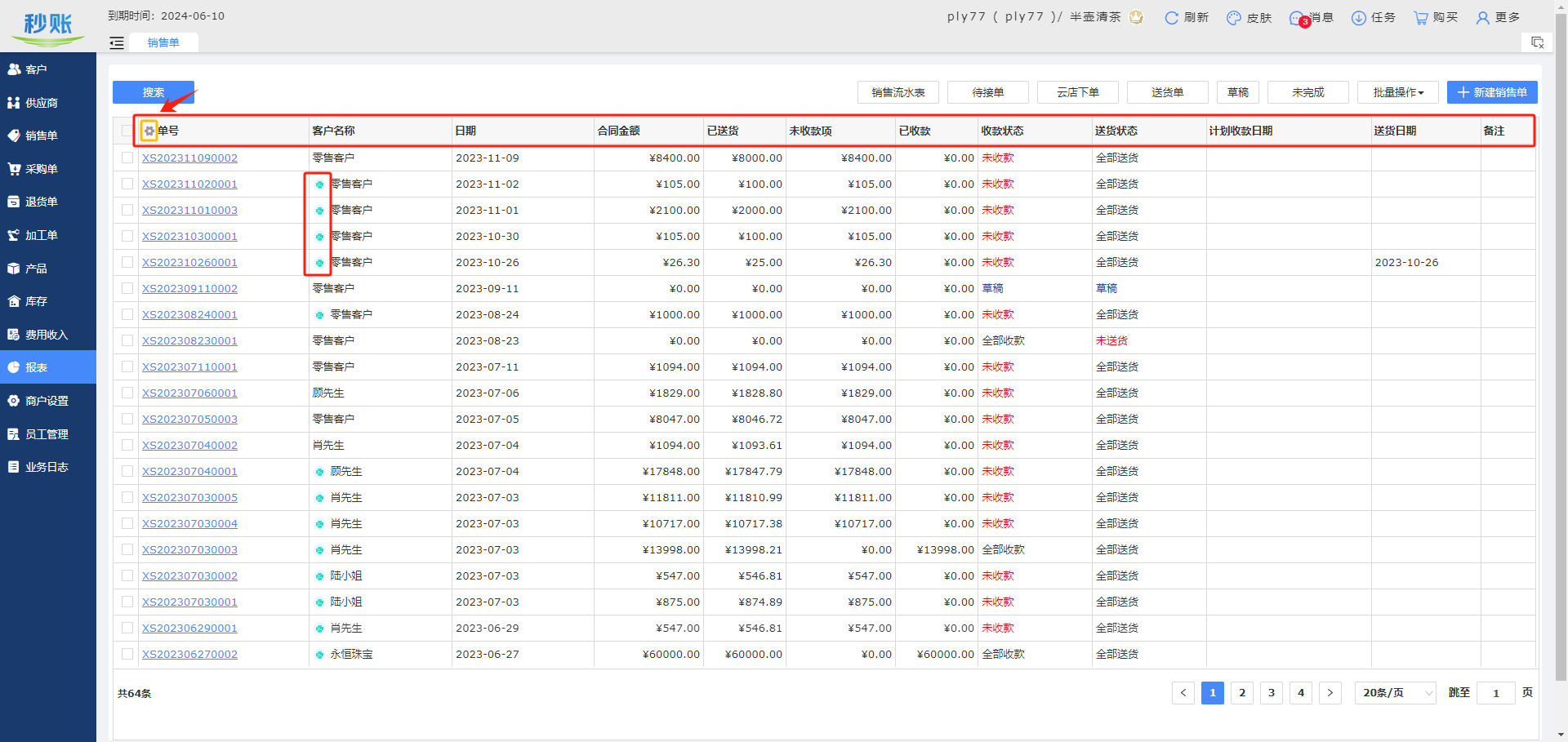This screenshot has width=1568, height=742.
Task: Open 消息 message icon with badge
Action: pos(1298,18)
